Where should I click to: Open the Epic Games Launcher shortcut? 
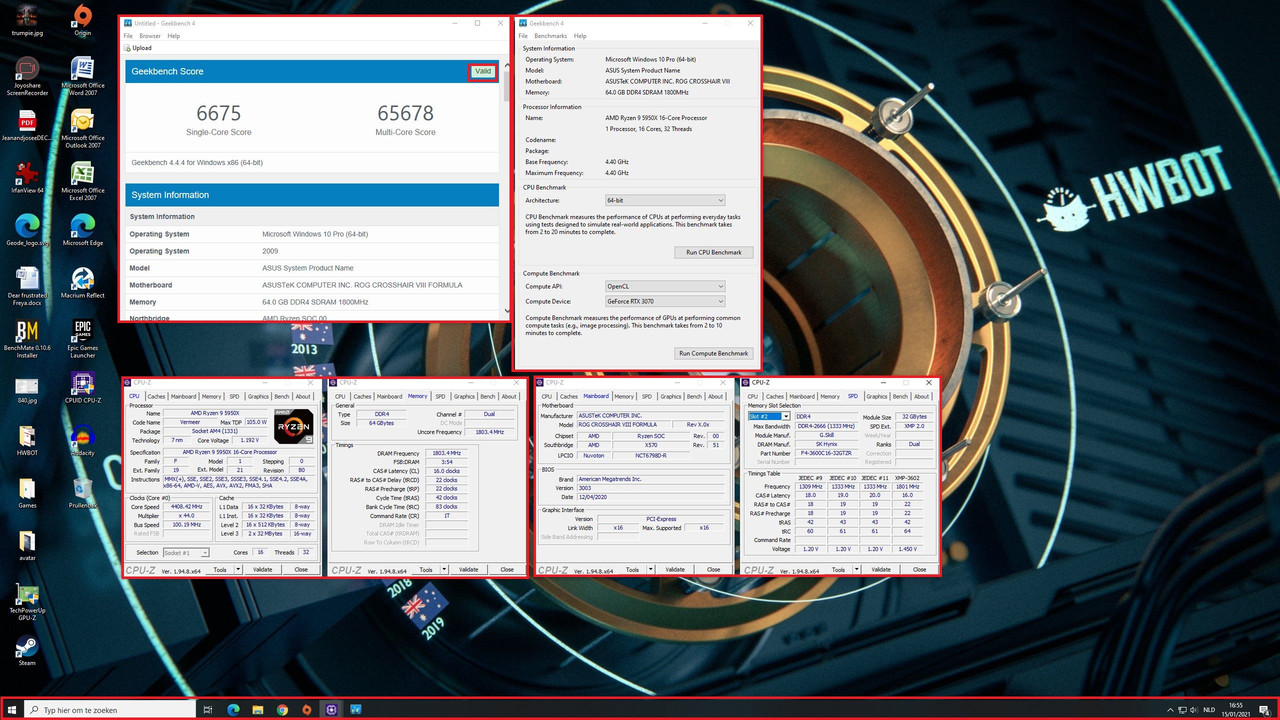[83, 339]
